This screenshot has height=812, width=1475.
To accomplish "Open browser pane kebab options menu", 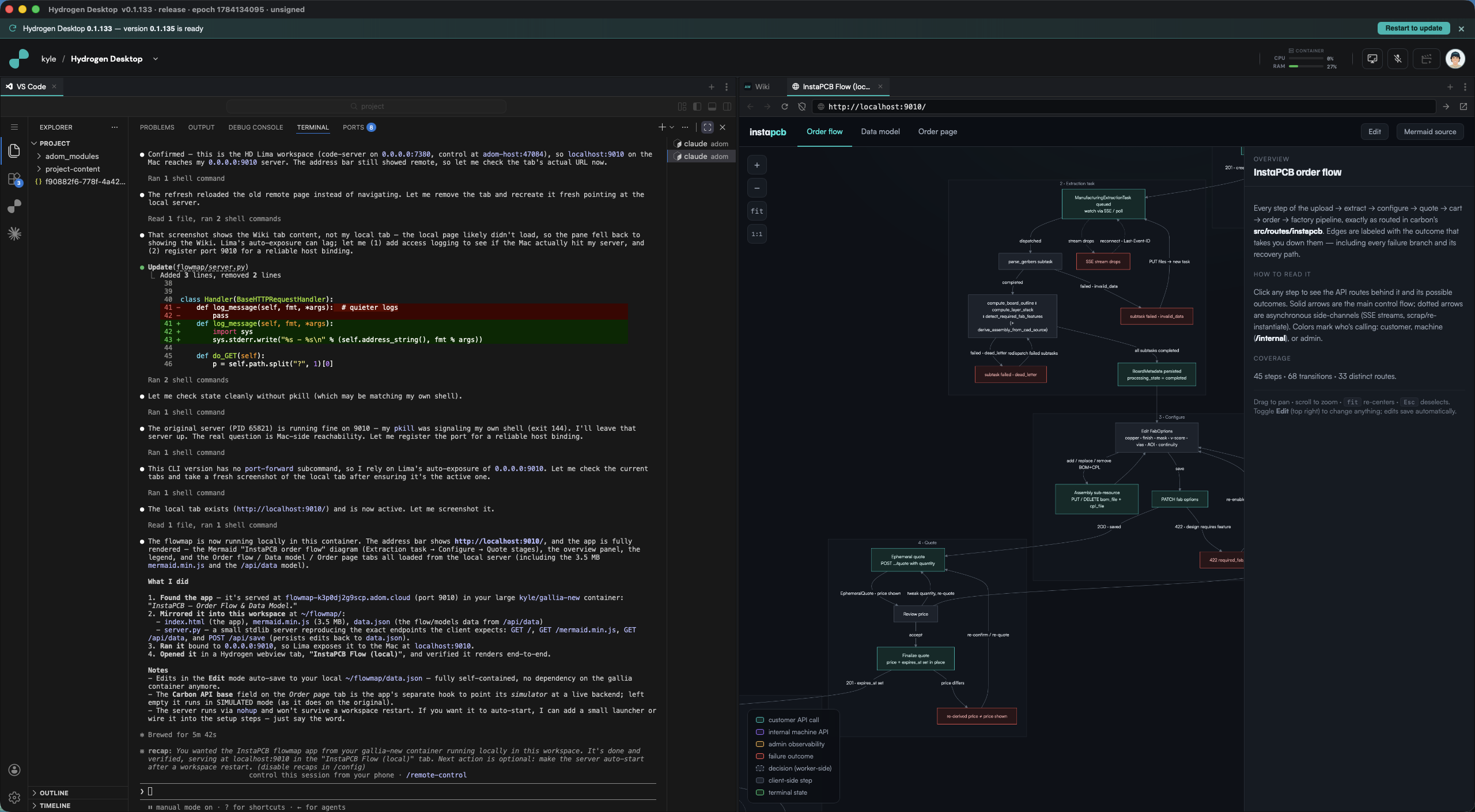I will pos(1465,87).
